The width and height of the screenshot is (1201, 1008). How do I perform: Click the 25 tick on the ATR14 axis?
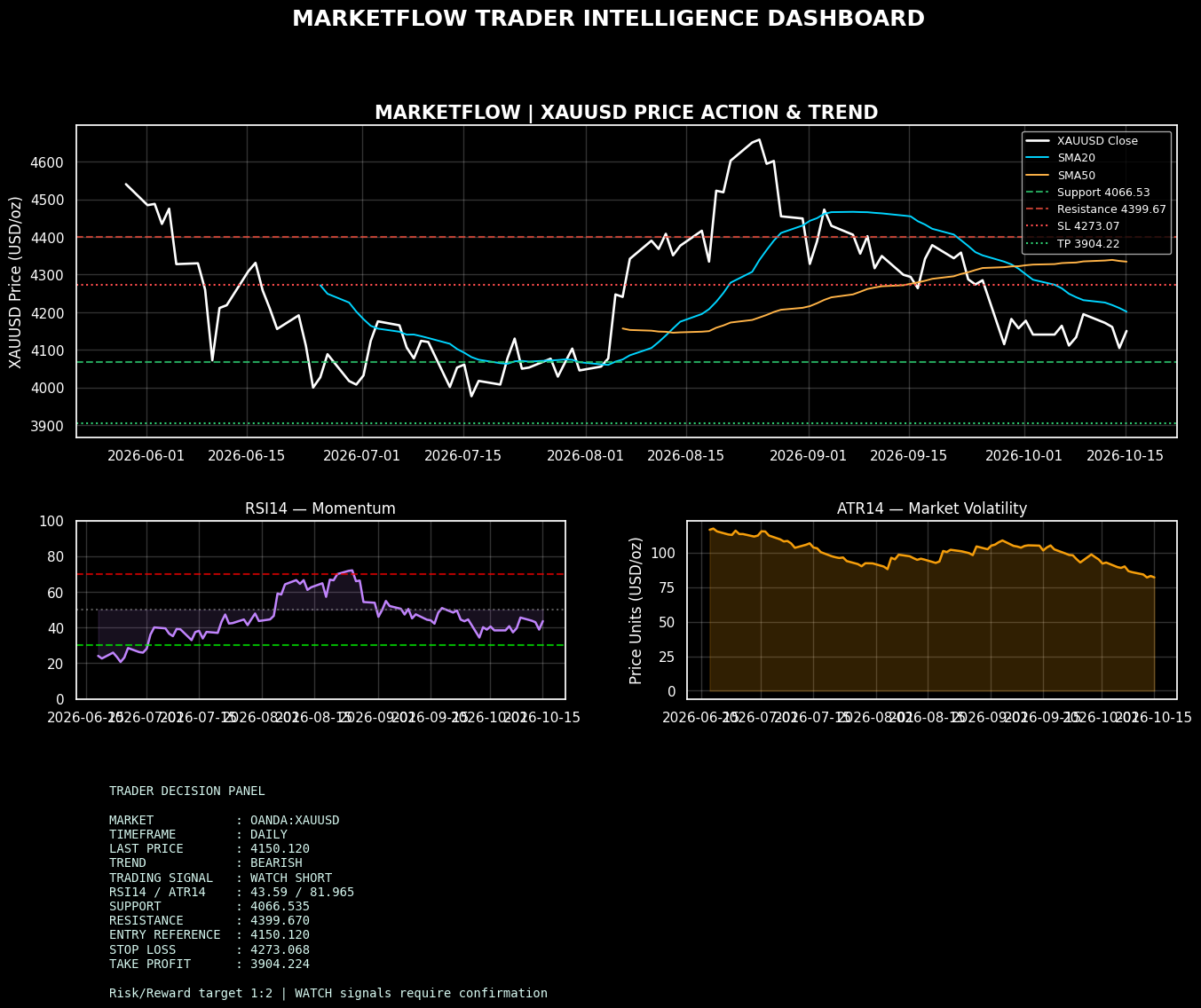click(x=668, y=656)
